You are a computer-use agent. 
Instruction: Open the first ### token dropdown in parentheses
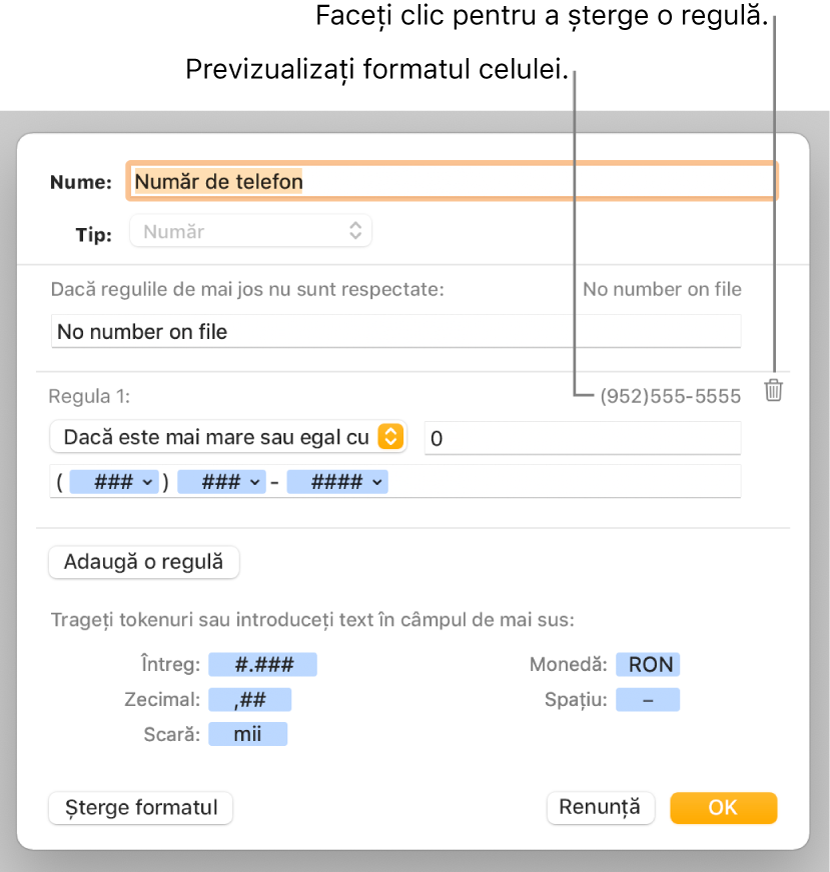click(113, 481)
